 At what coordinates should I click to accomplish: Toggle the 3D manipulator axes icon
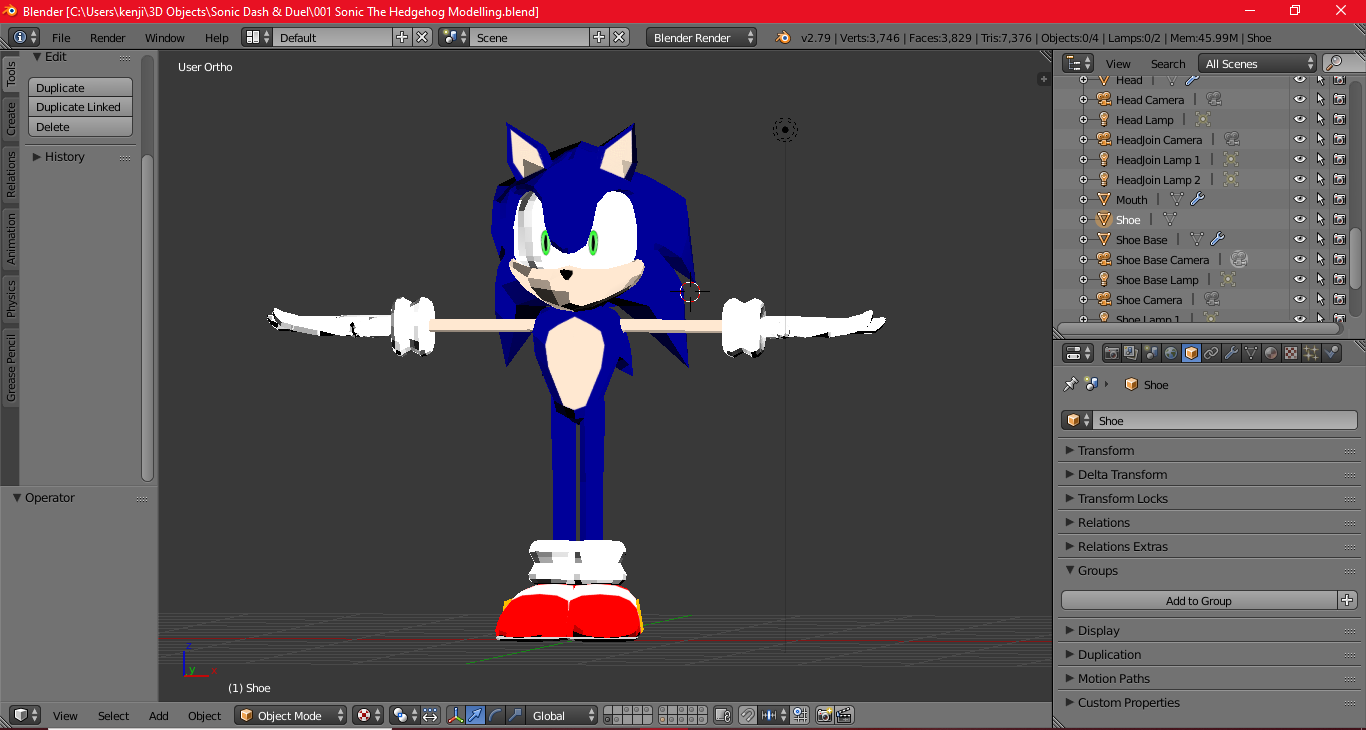[x=455, y=715]
